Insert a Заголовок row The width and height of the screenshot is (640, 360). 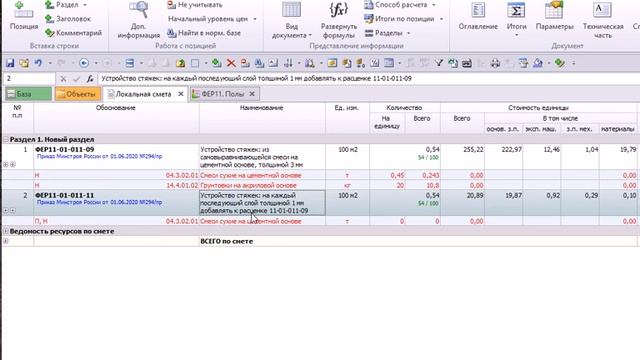(68, 19)
